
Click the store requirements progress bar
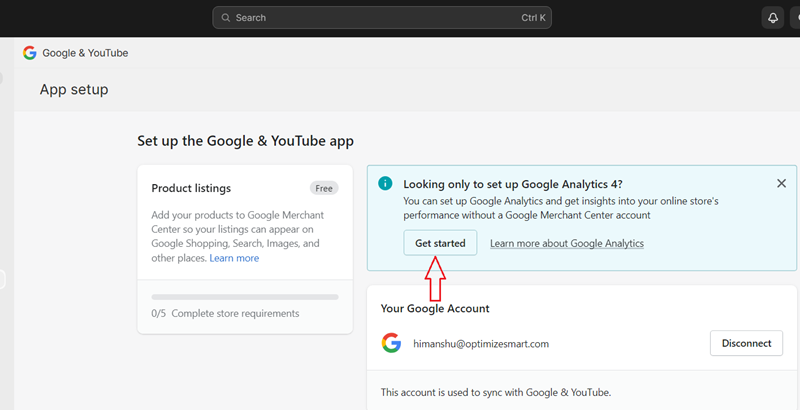tap(245, 297)
